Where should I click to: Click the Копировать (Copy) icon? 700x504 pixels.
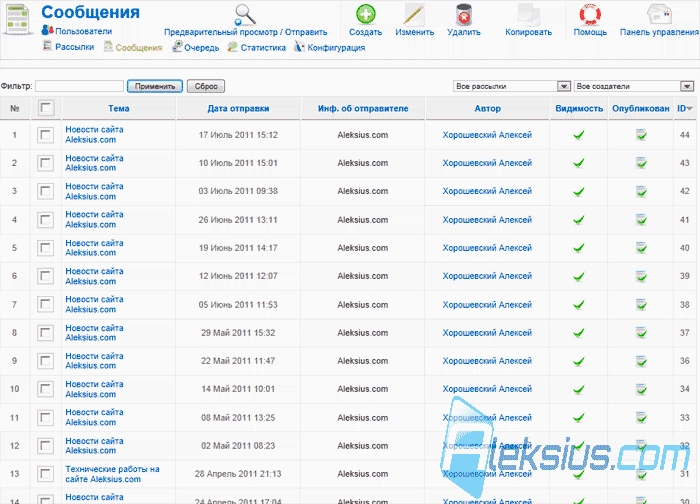(529, 14)
